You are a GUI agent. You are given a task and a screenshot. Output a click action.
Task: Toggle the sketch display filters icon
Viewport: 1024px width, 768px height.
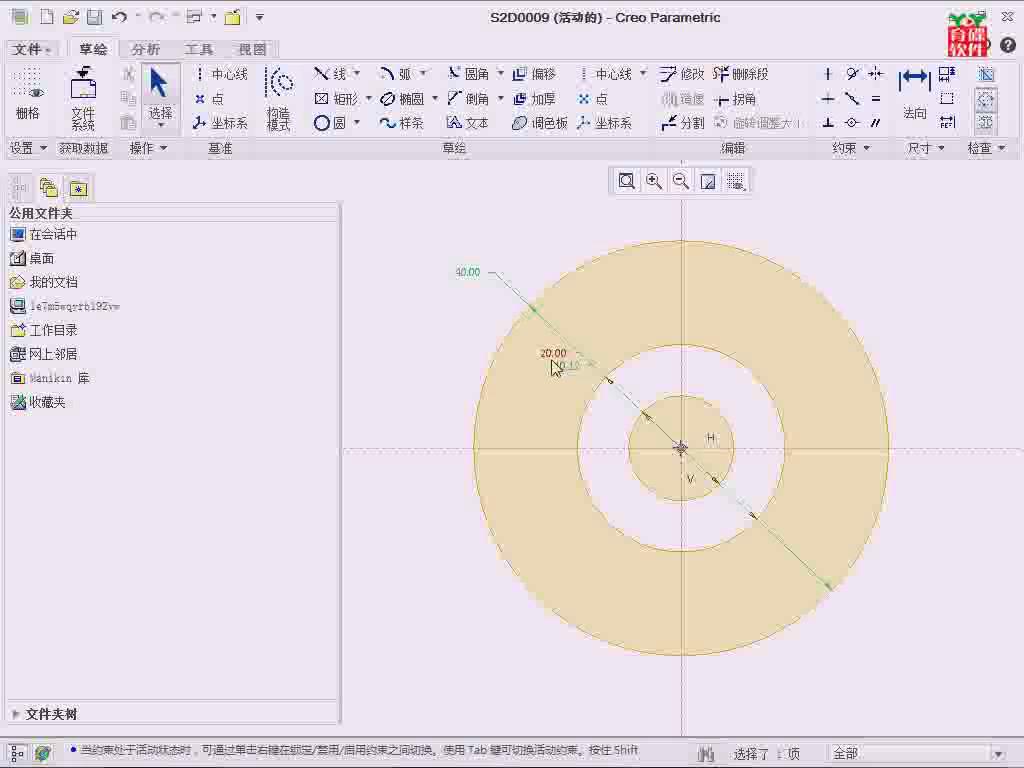[x=735, y=181]
